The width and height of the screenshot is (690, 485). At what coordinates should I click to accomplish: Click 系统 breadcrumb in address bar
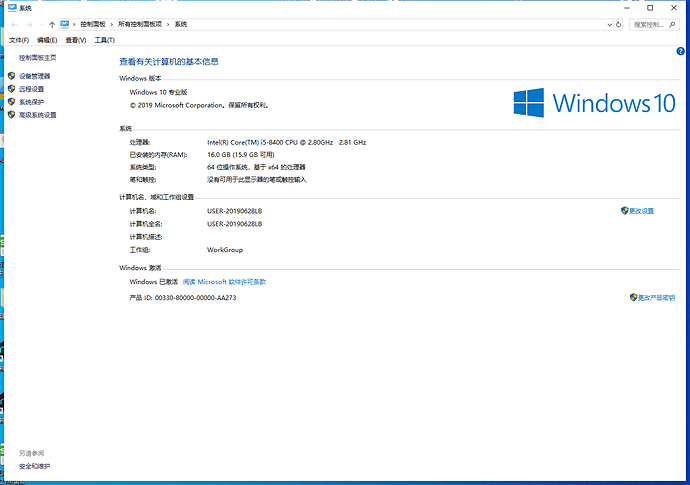[x=181, y=24]
